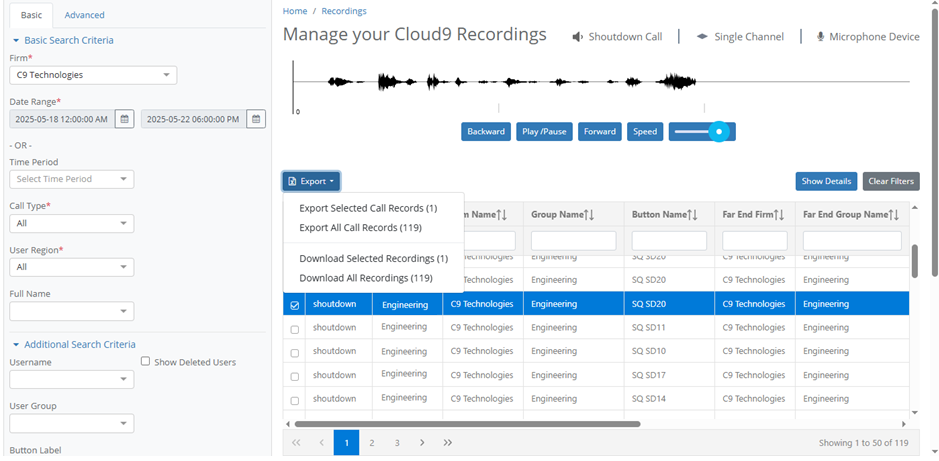Switch to the Basic tab

32,15
